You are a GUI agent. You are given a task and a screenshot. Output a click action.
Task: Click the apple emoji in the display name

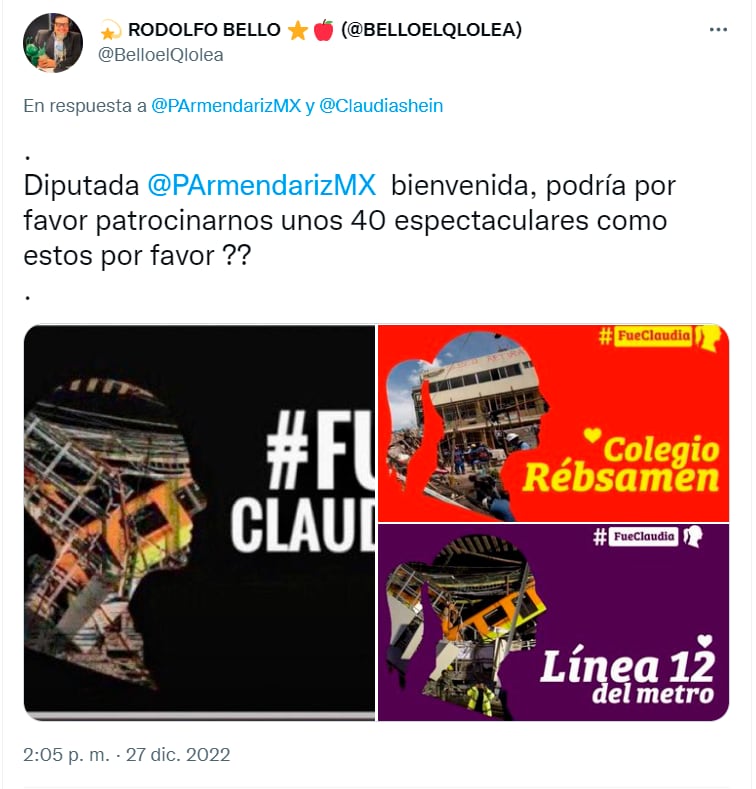tap(324, 30)
